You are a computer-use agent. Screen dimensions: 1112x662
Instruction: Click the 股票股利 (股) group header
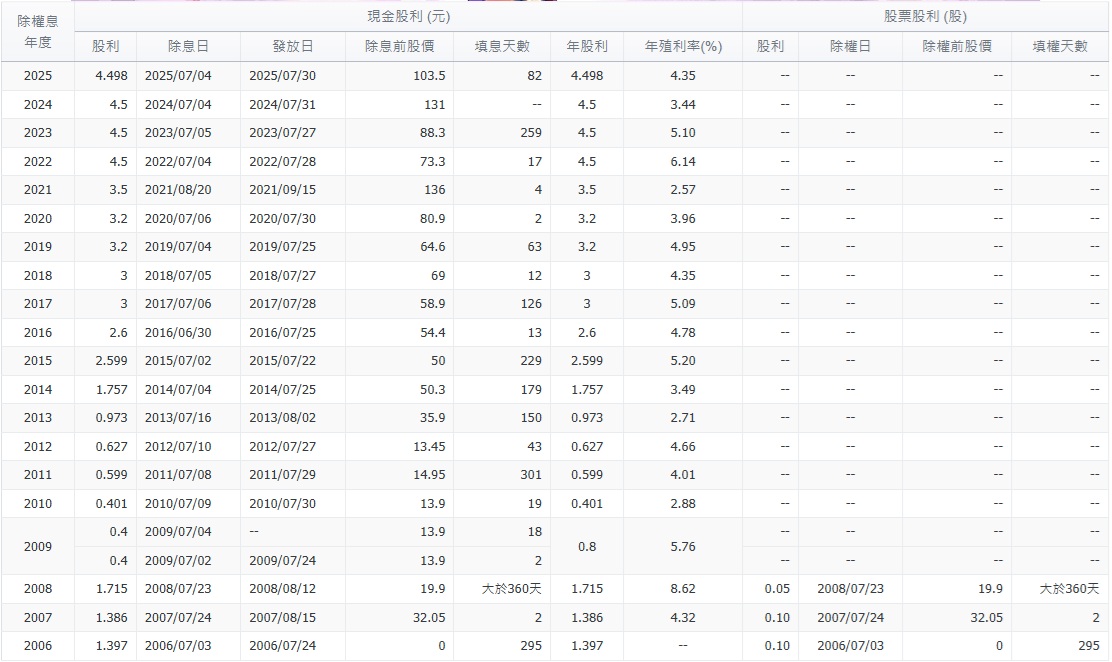[925, 17]
